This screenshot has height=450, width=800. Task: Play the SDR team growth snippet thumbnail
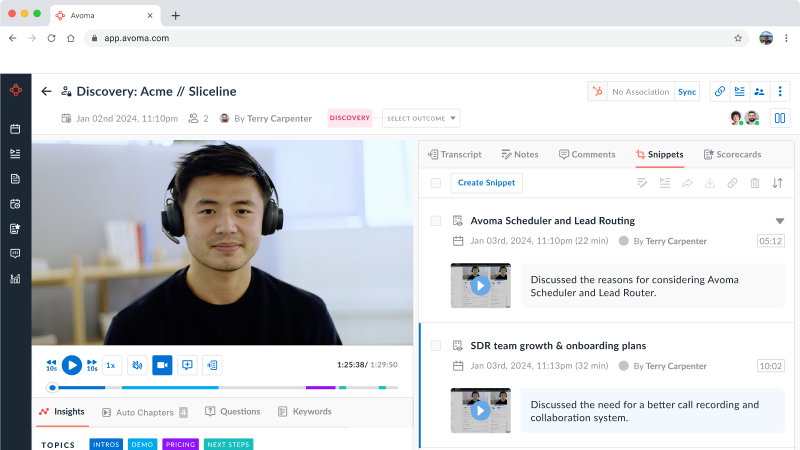pos(481,411)
